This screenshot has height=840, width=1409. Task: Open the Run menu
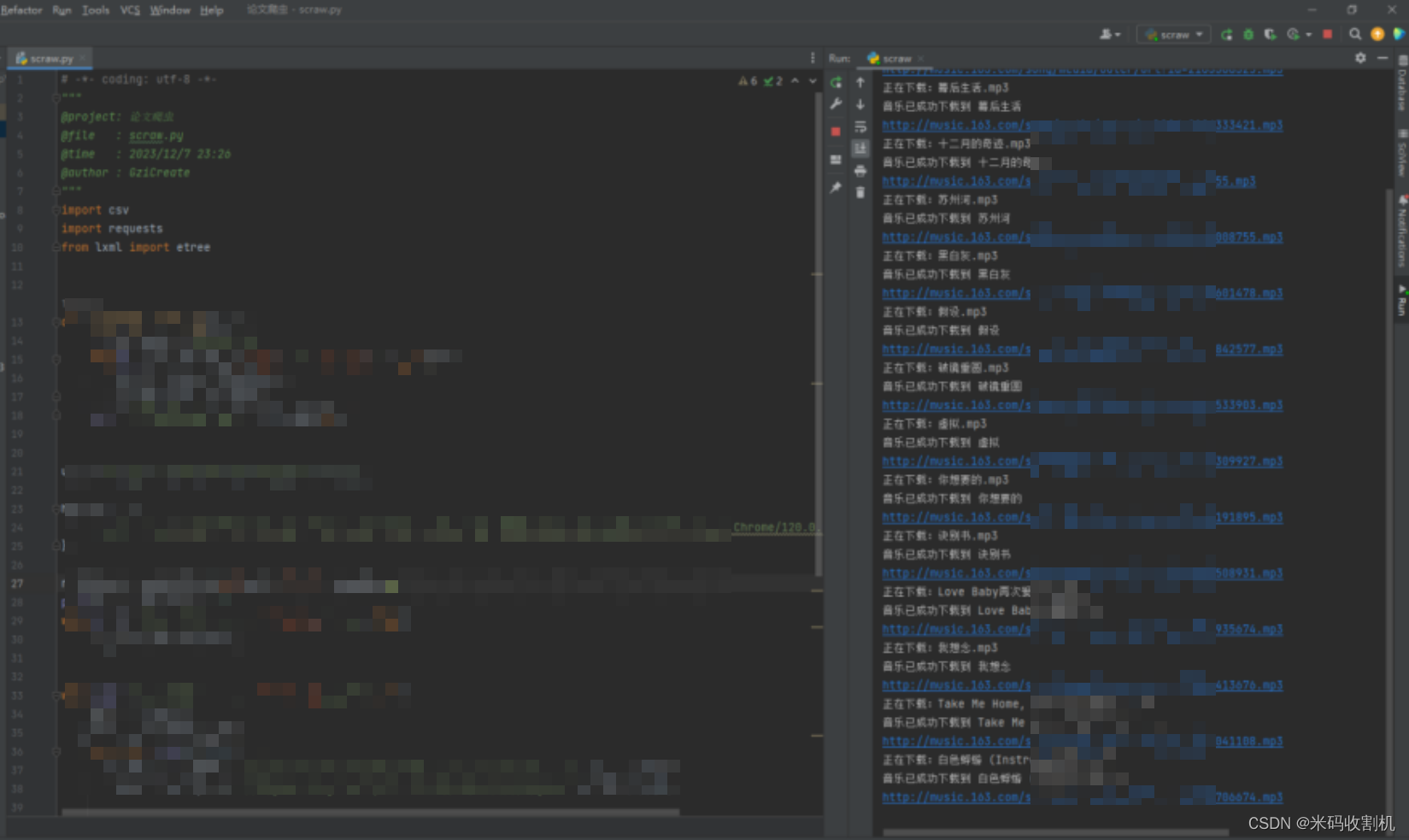(x=62, y=10)
